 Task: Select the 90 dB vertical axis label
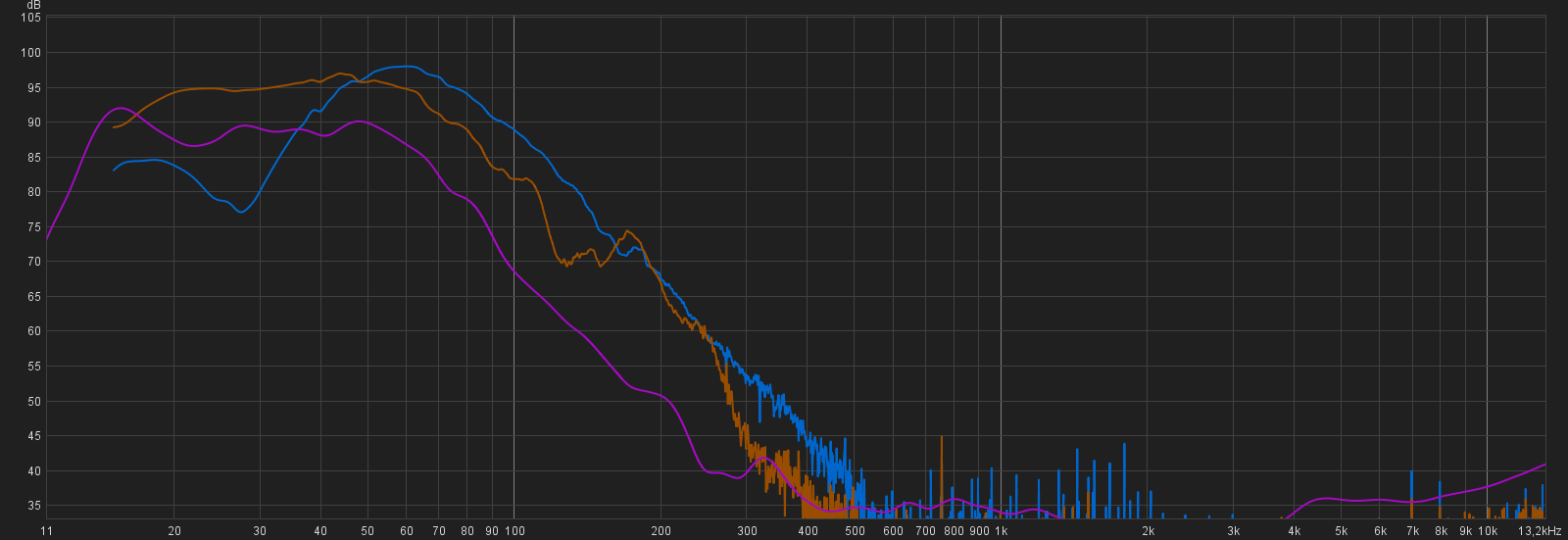(35, 123)
